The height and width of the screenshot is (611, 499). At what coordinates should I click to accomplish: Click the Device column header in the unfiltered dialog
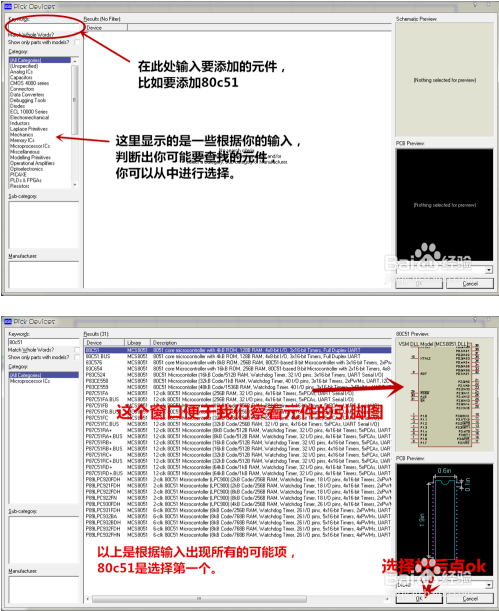tap(106, 28)
